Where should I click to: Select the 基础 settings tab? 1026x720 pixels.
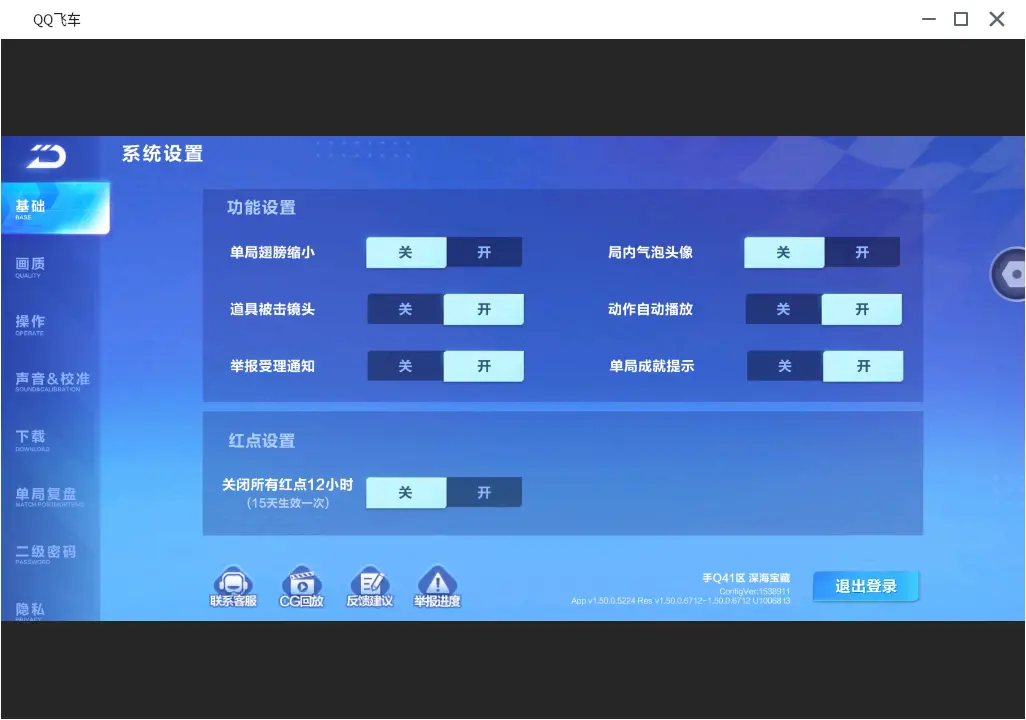coord(55,209)
